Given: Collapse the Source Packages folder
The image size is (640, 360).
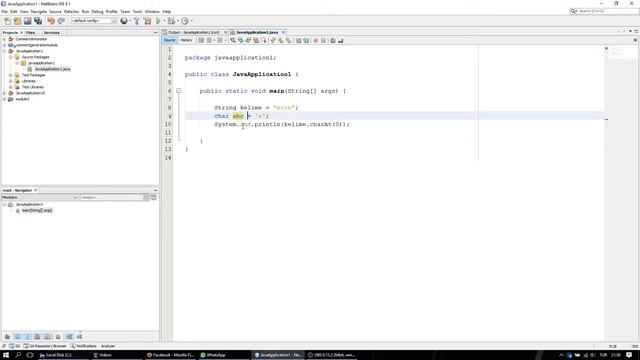Looking at the screenshot, I should [x=11, y=57].
